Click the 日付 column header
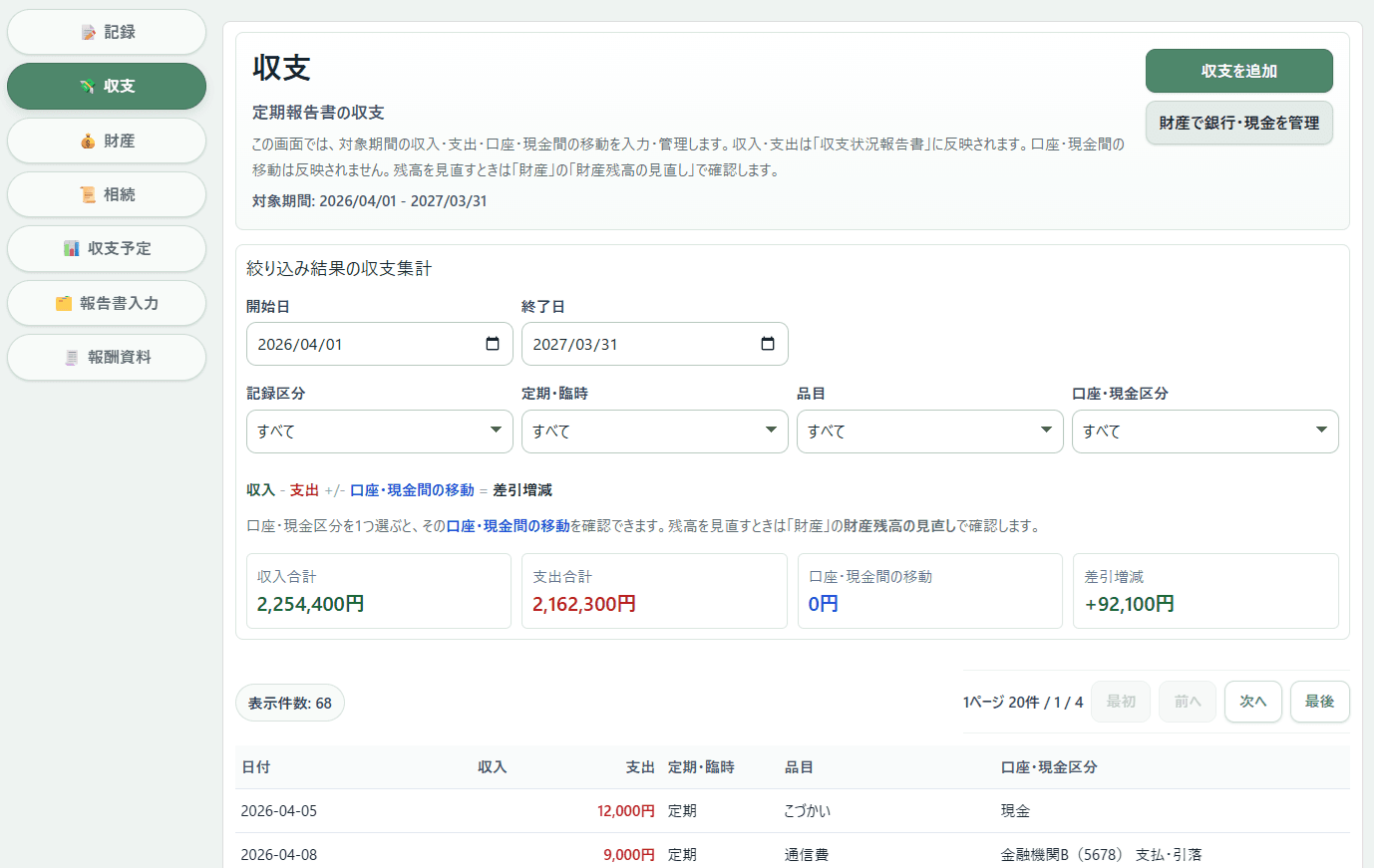 coord(256,767)
